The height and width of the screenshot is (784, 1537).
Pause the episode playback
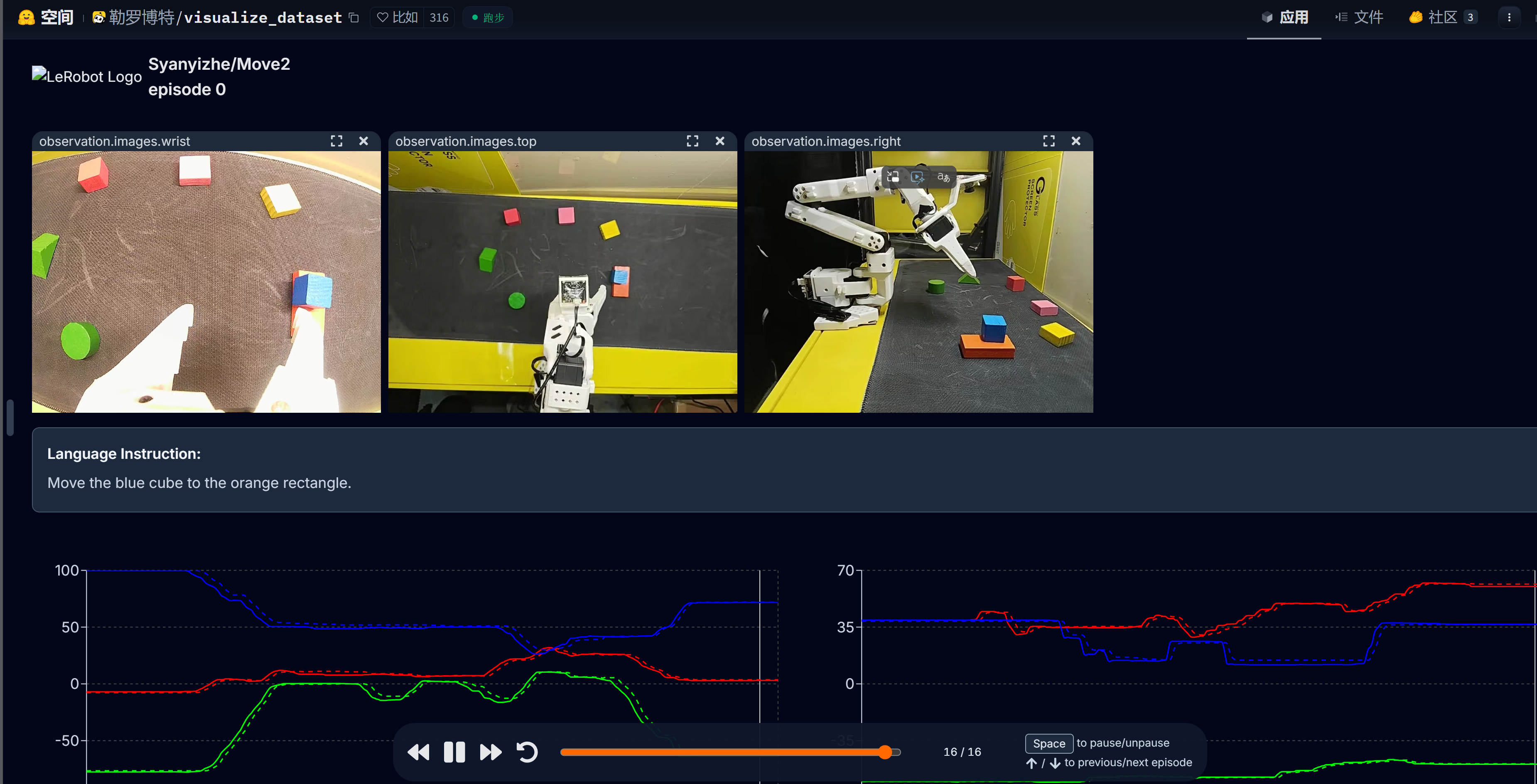coord(454,752)
